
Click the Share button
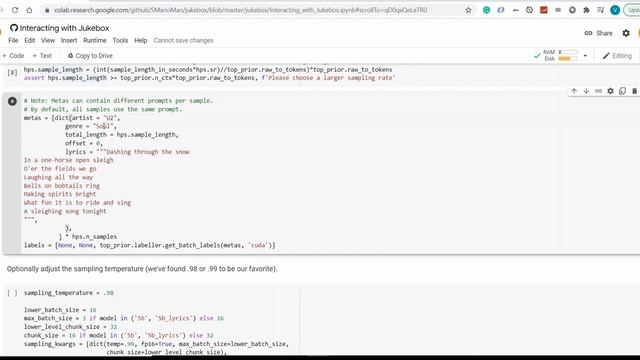tap(598, 33)
